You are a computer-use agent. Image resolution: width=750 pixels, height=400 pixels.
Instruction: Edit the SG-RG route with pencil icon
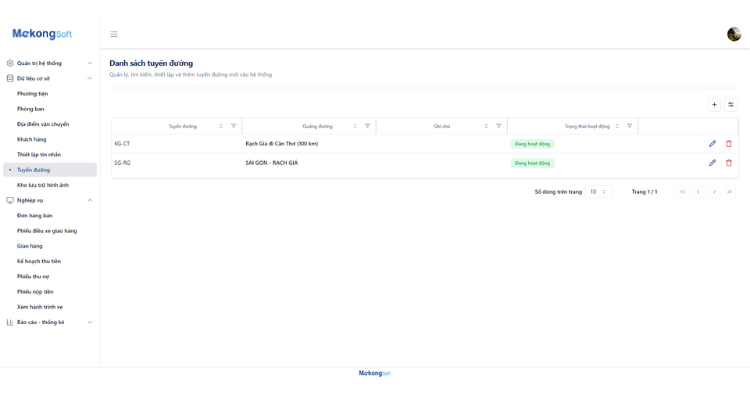pos(712,163)
